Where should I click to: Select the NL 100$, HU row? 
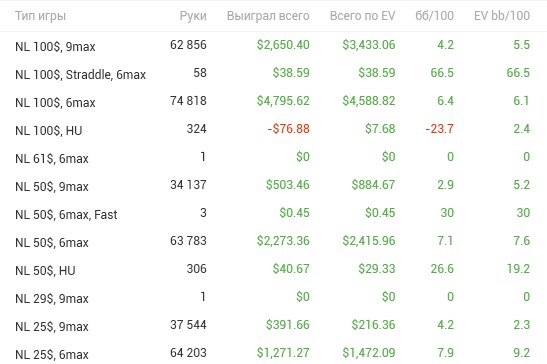pos(274,129)
